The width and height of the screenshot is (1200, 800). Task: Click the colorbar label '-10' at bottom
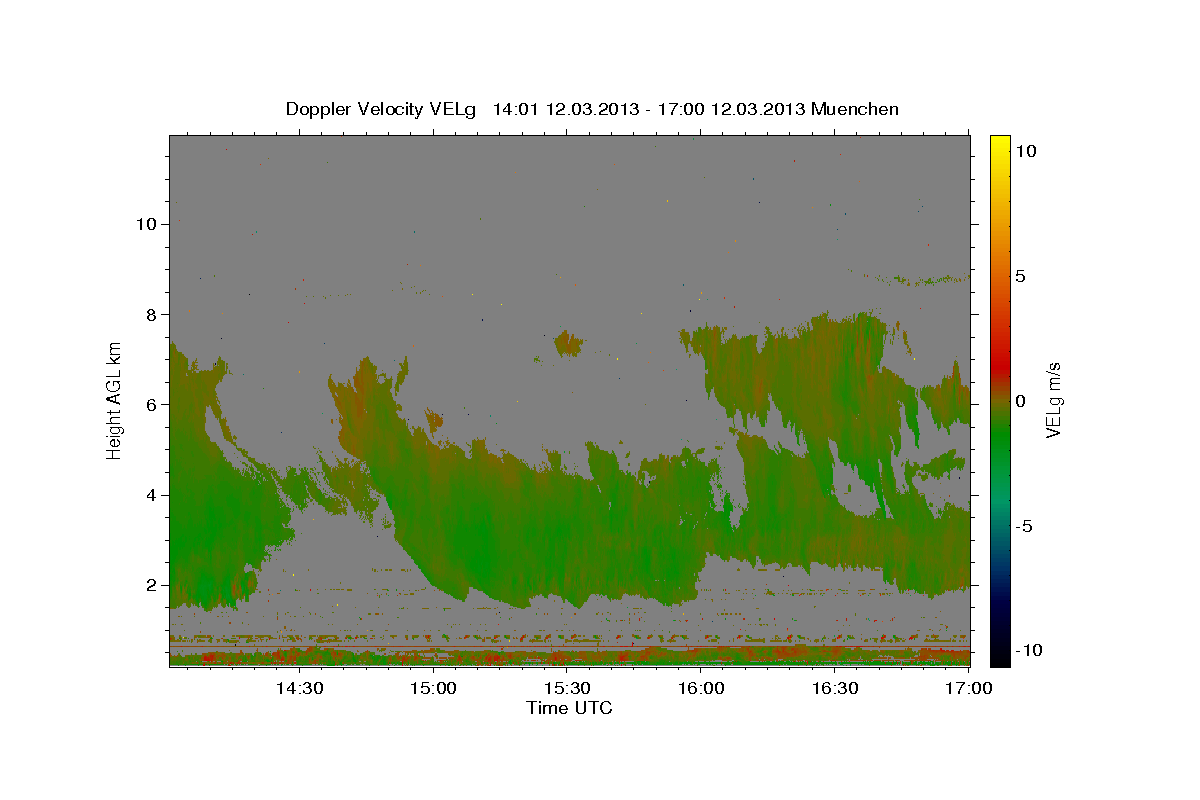[1030, 651]
